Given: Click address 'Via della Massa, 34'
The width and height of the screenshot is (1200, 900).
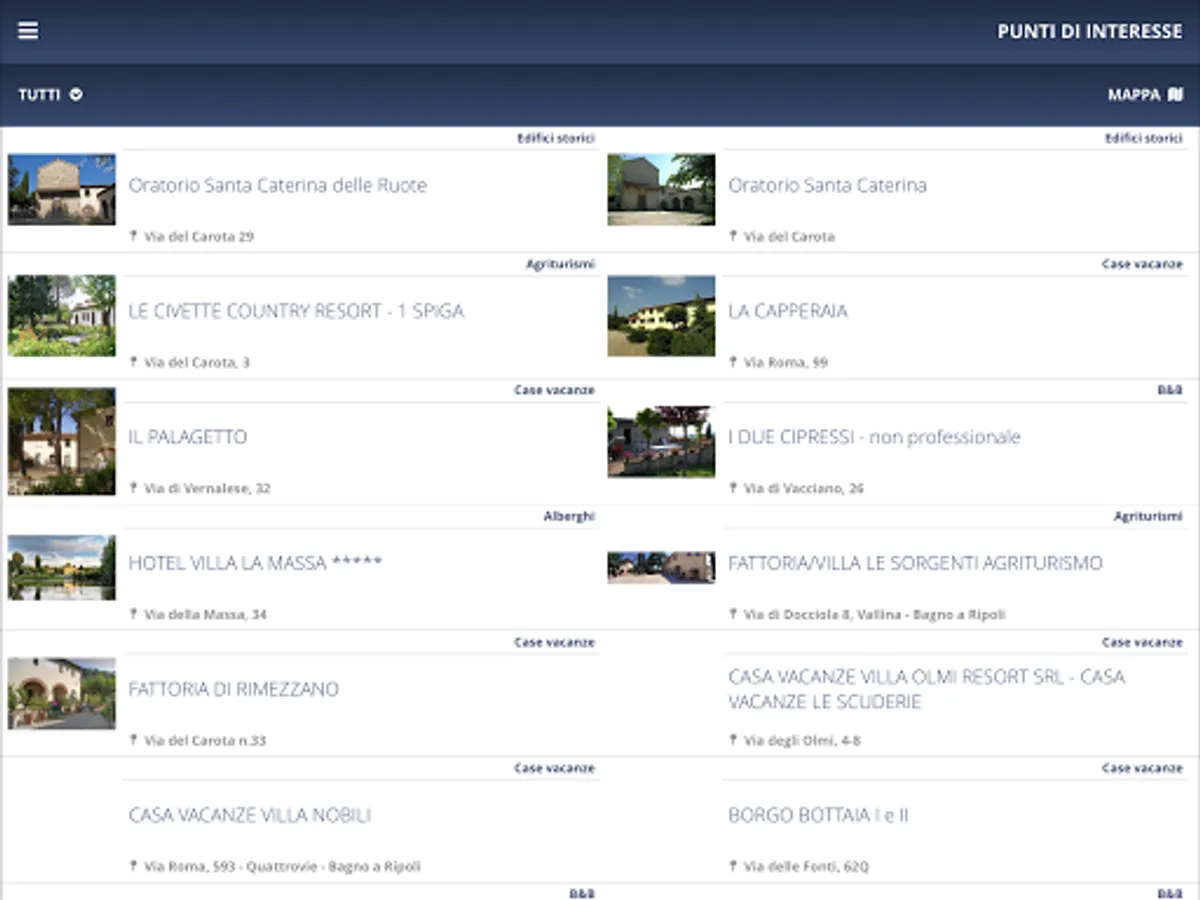Looking at the screenshot, I should (205, 615).
